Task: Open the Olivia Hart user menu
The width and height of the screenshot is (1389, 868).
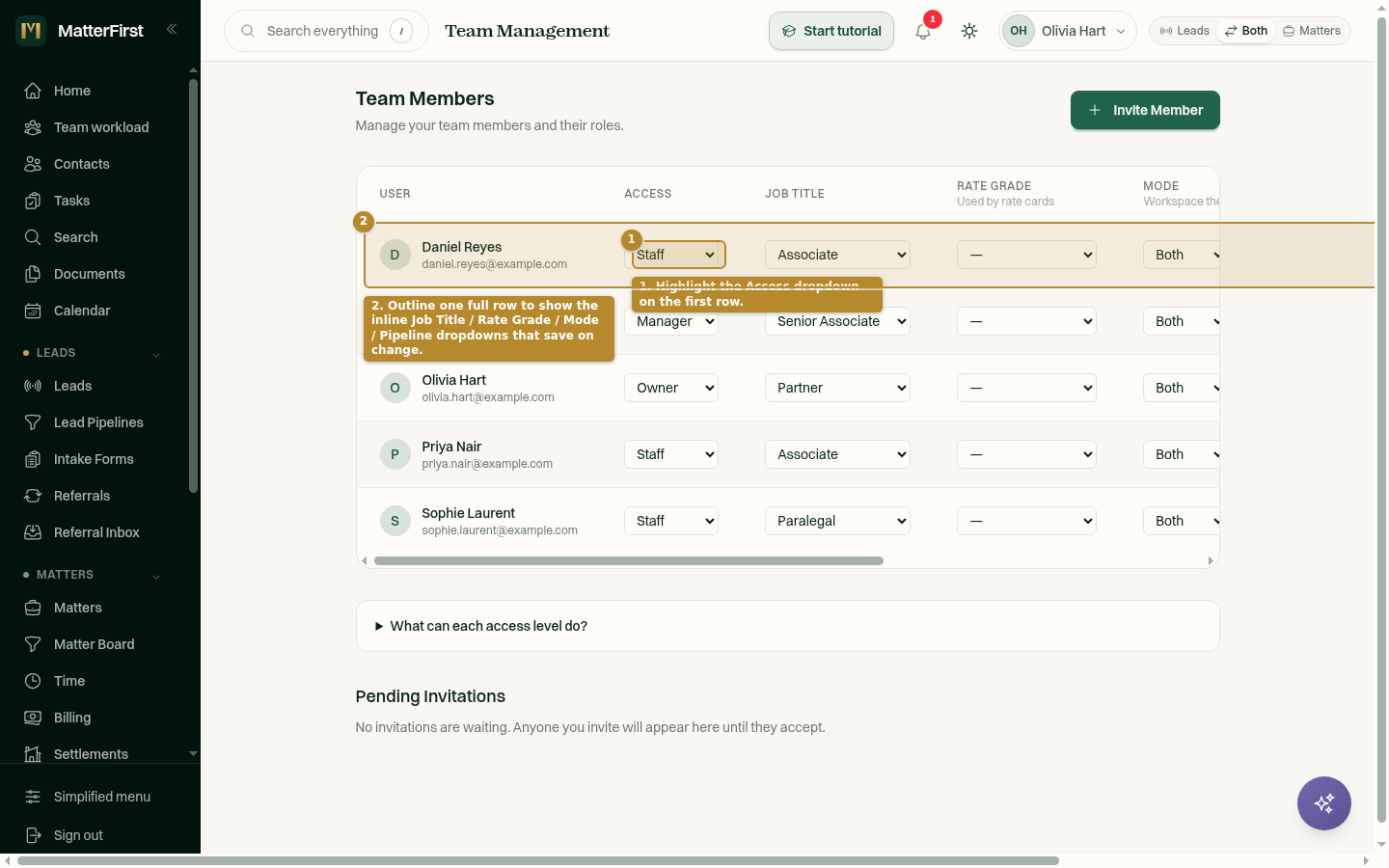Action: pos(1067,31)
